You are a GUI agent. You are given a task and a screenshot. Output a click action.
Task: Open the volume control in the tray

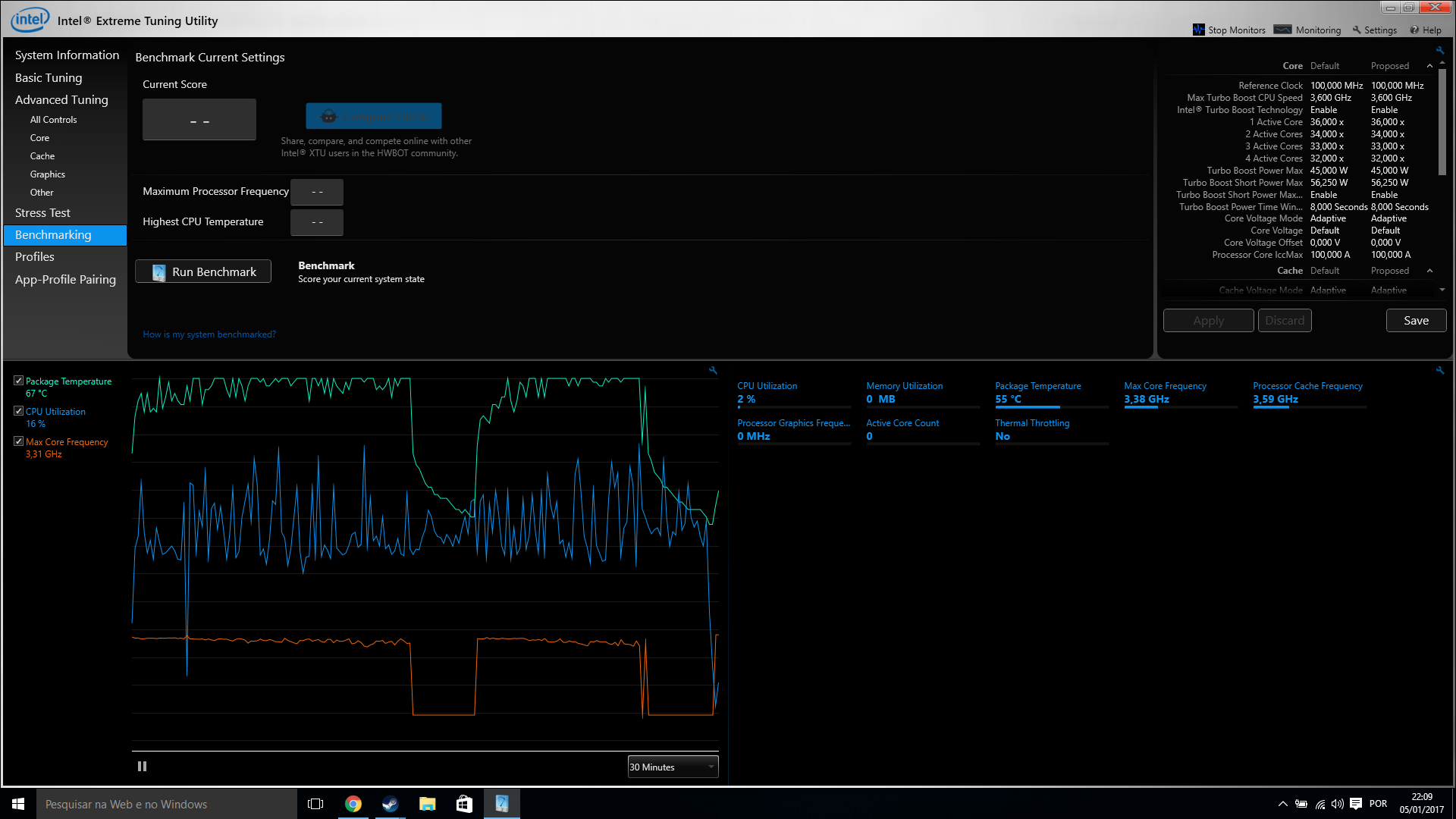tap(1337, 804)
